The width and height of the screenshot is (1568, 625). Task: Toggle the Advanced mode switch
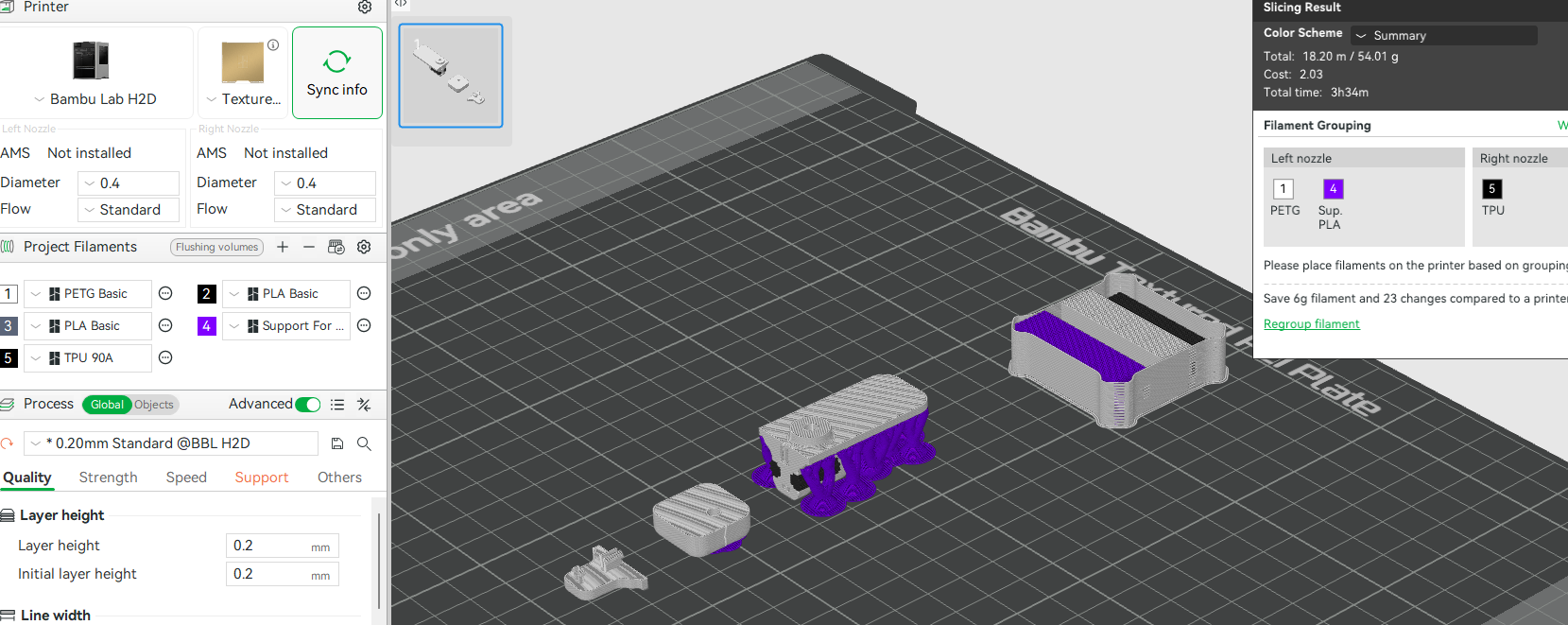coord(308,405)
